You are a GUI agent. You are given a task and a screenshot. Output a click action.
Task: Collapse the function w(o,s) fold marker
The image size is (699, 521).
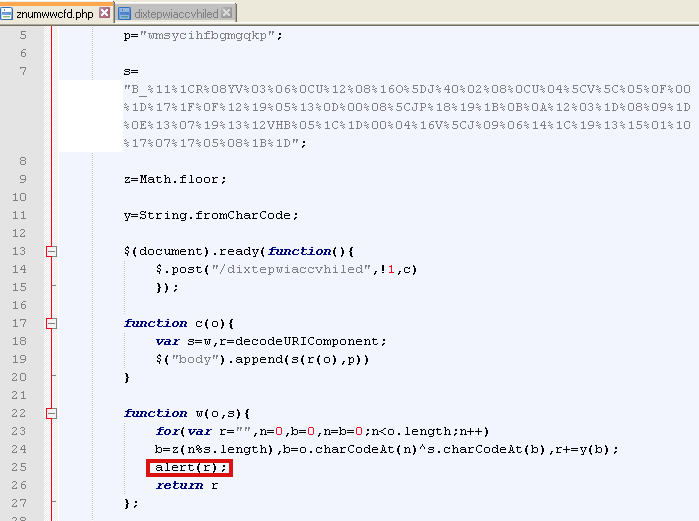51,413
